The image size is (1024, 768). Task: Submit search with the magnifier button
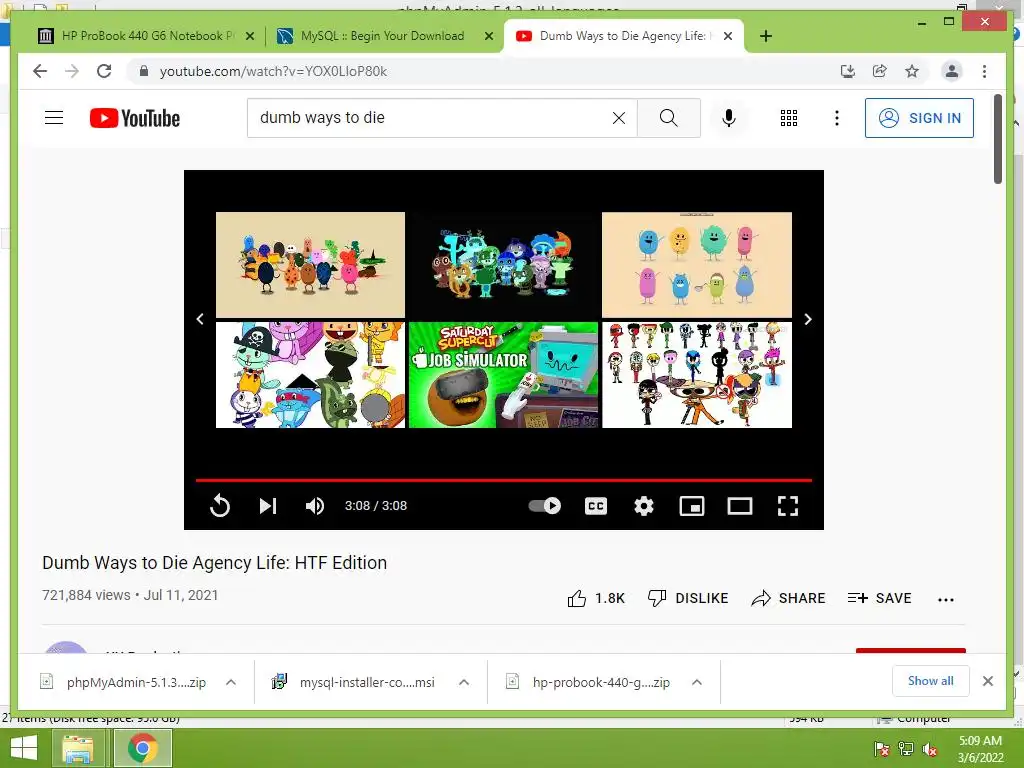coord(669,118)
